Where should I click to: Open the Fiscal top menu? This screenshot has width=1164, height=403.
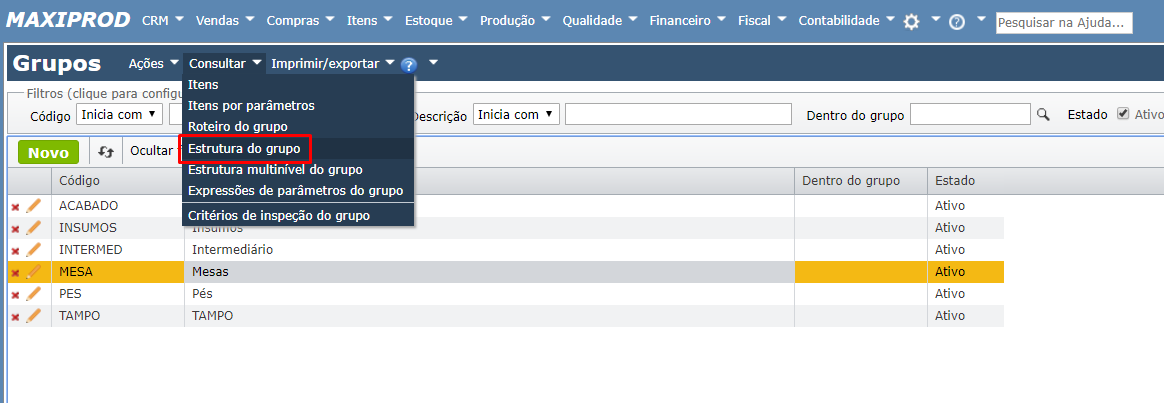pyautogui.click(x=762, y=21)
